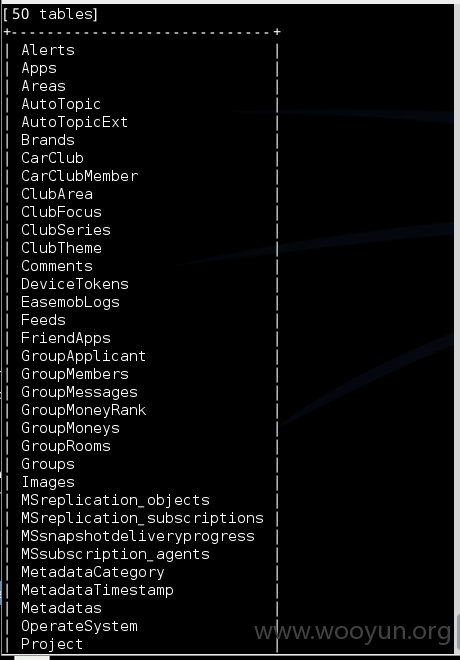The width and height of the screenshot is (460, 660).
Task: Click the DeviceTokens table name
Action: pyautogui.click(x=75, y=284)
